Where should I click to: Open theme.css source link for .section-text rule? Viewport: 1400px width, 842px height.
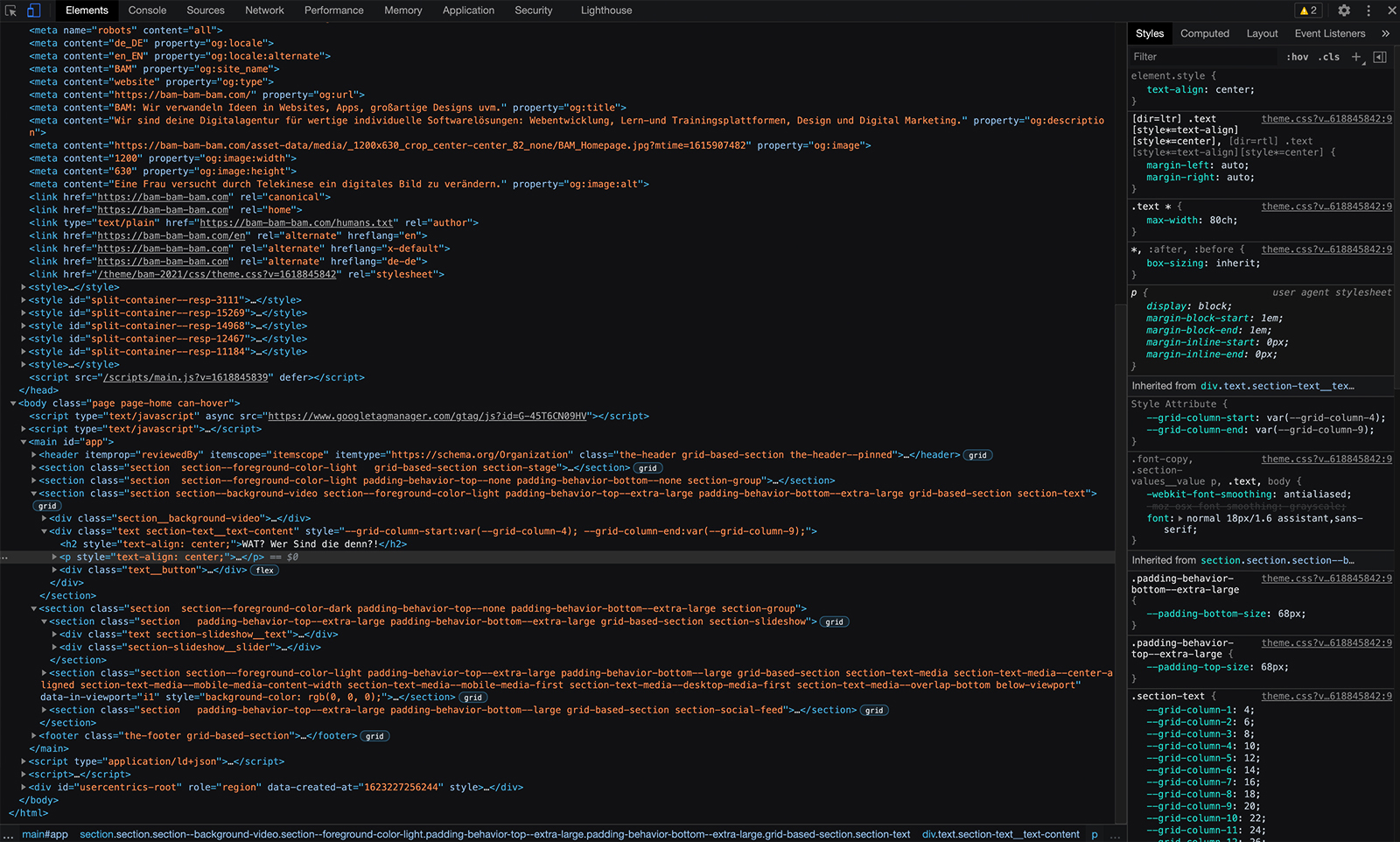click(x=1326, y=697)
